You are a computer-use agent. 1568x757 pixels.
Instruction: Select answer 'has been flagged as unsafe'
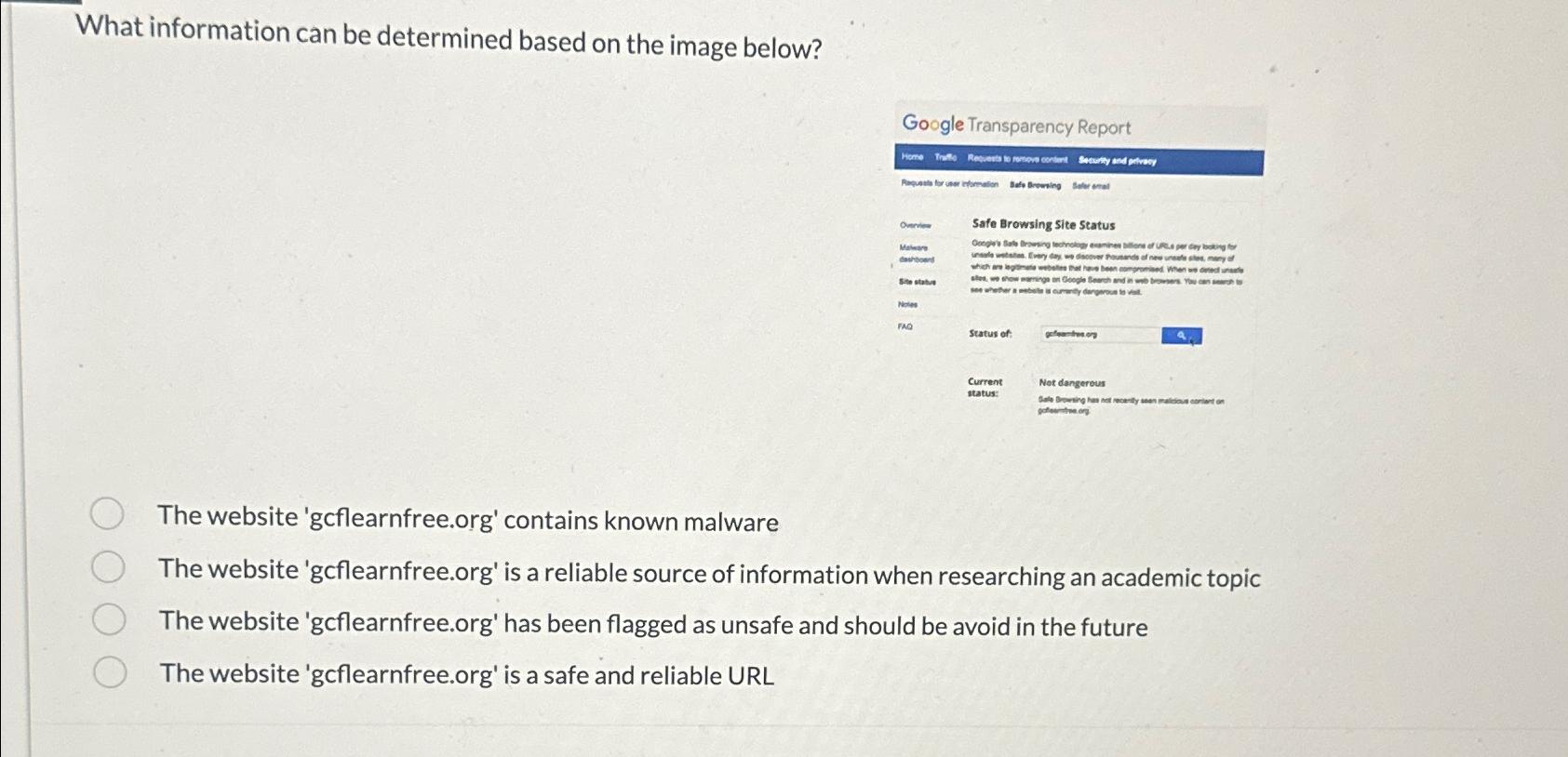click(x=109, y=618)
